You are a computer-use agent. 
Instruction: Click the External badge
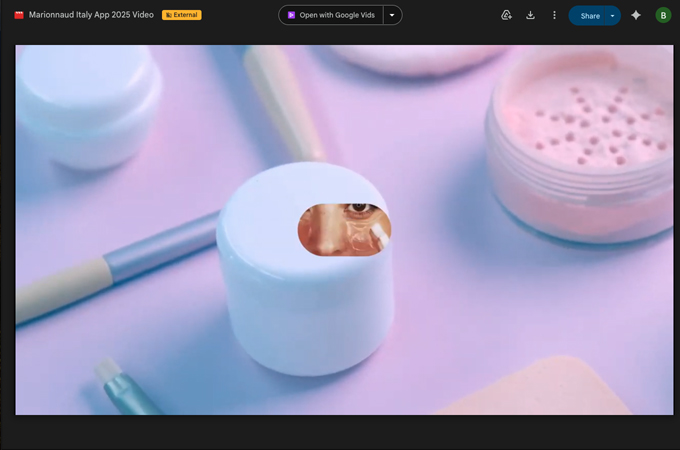point(182,15)
